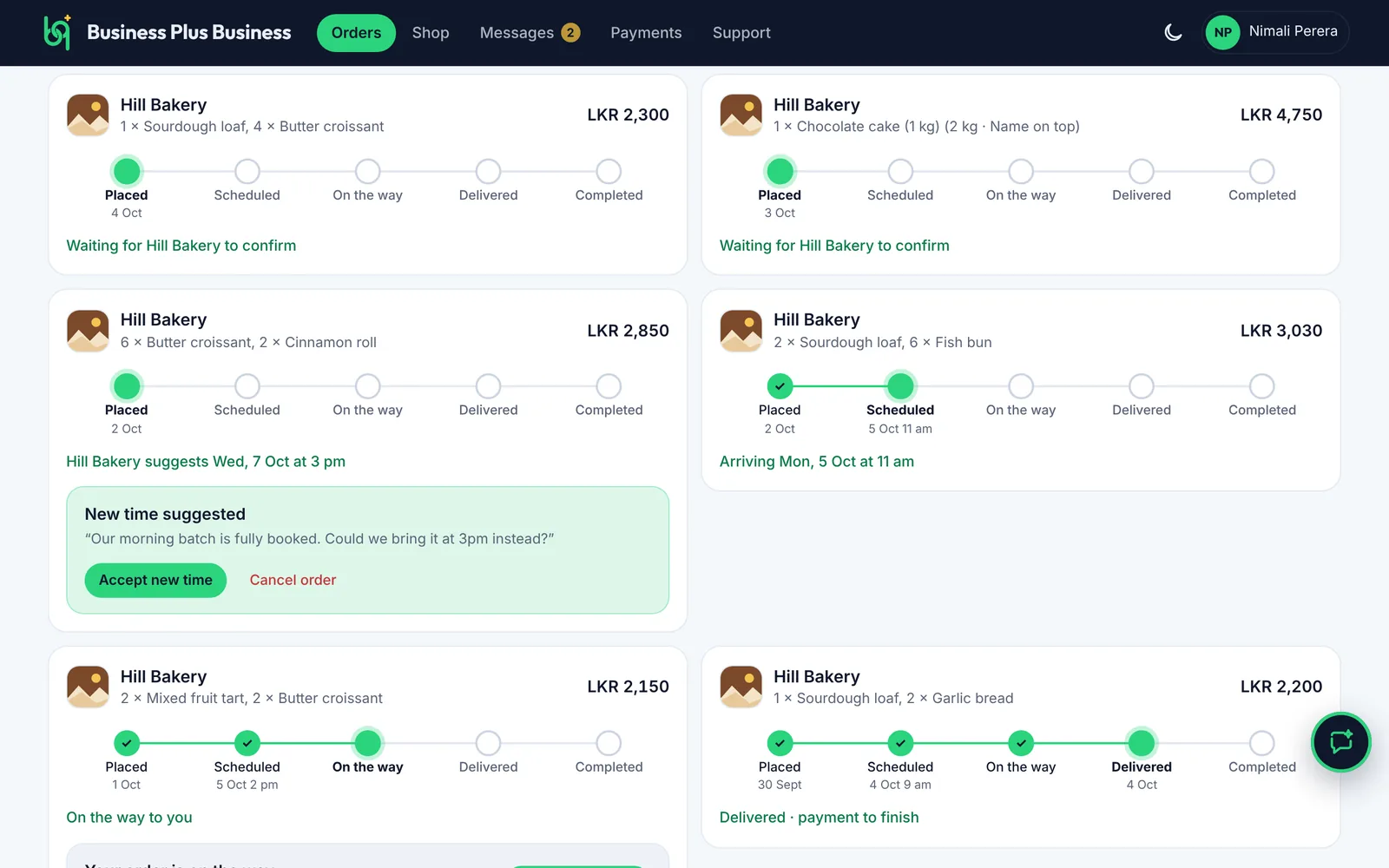This screenshot has width=1389, height=868.
Task: Click active Scheduled step on LKR 3,030 order
Action: (900, 386)
